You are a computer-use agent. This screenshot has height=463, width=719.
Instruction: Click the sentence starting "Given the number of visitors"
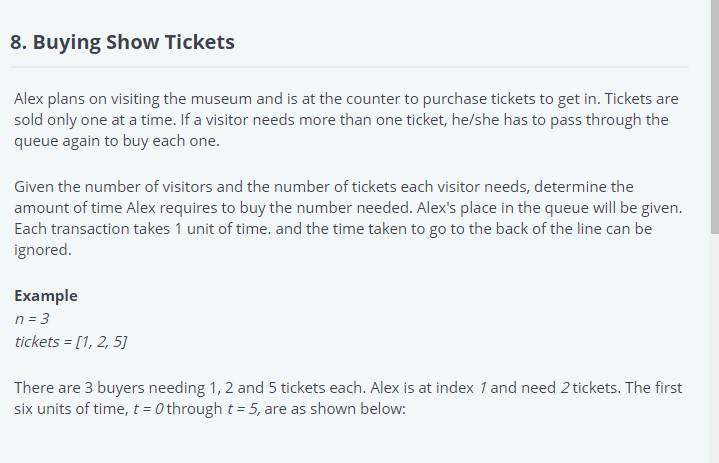pyautogui.click(x=200, y=187)
